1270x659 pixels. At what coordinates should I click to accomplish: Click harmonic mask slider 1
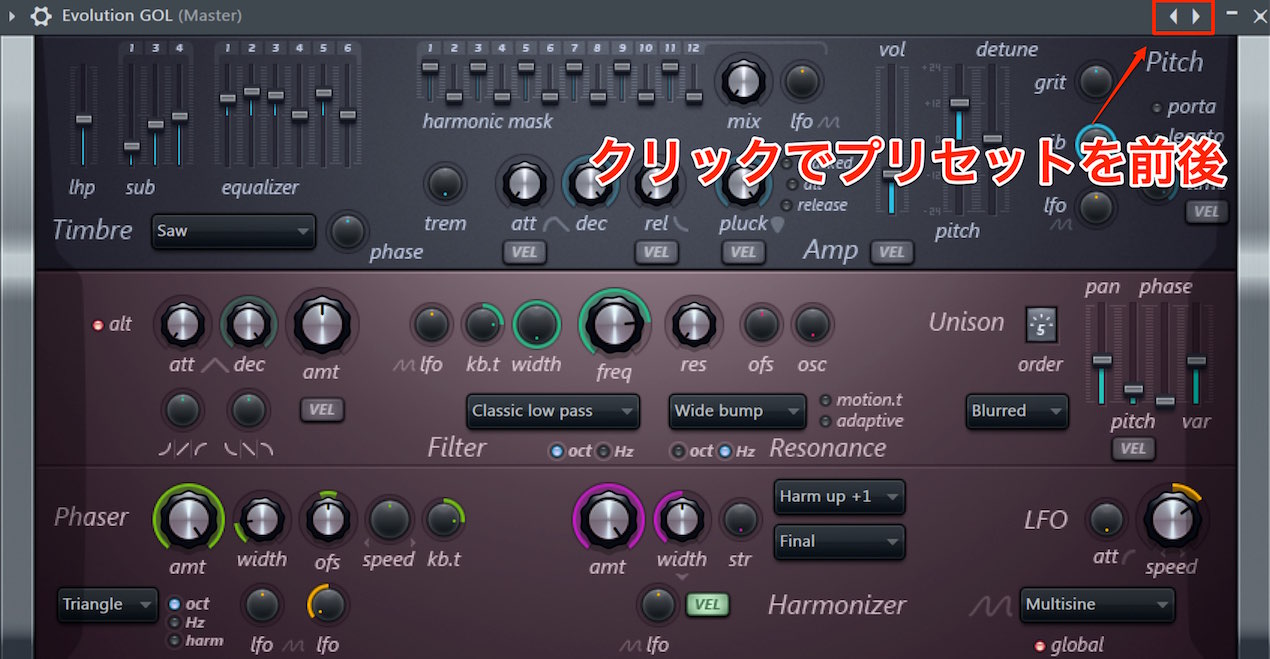(x=430, y=80)
